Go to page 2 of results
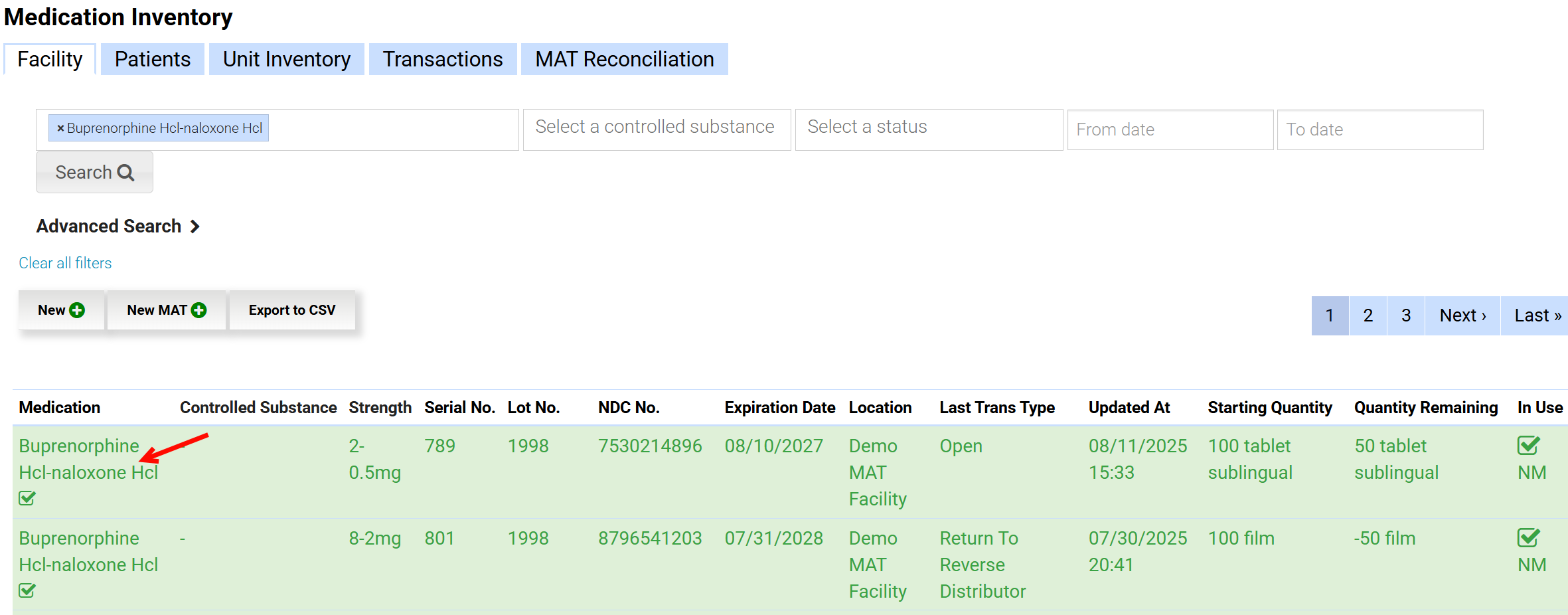 [1368, 315]
